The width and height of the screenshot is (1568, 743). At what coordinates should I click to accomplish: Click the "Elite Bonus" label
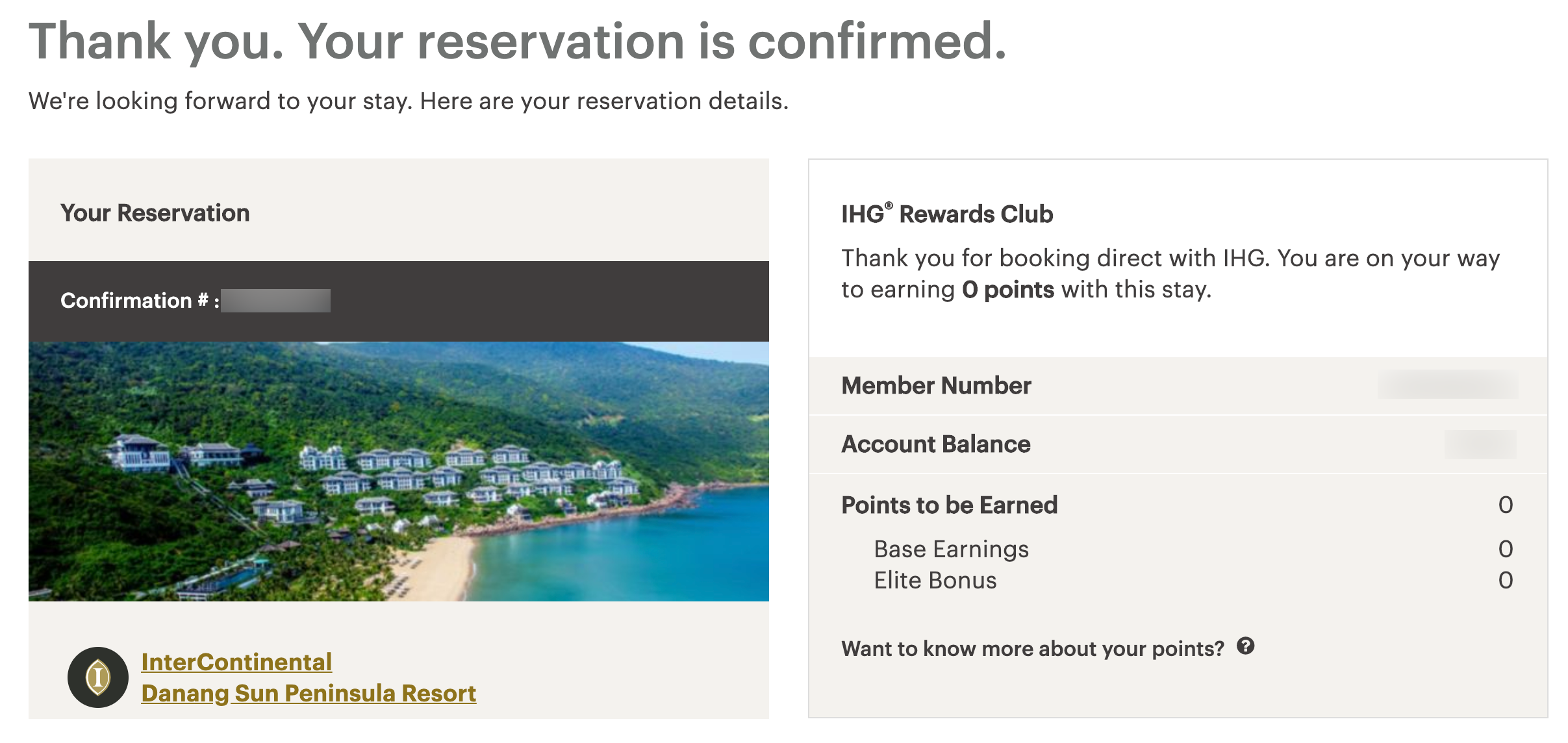[935, 581]
